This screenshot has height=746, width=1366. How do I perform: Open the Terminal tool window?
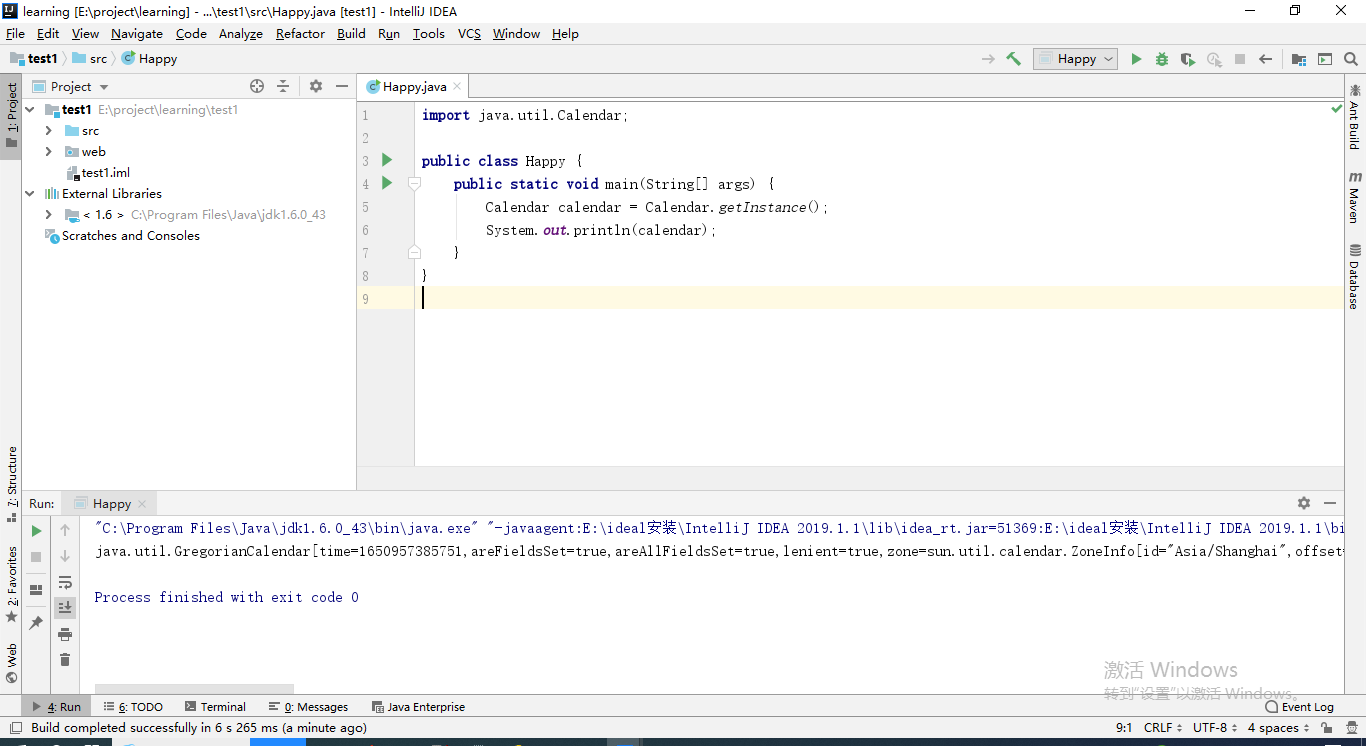coord(214,707)
